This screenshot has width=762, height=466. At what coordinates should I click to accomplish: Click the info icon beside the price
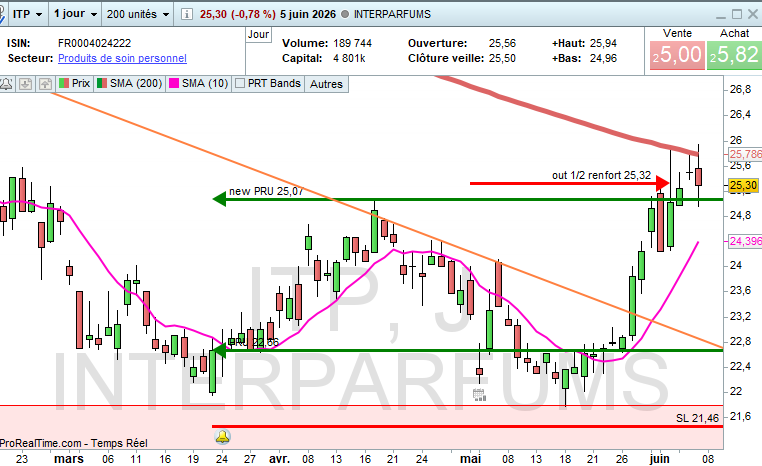[186, 15]
